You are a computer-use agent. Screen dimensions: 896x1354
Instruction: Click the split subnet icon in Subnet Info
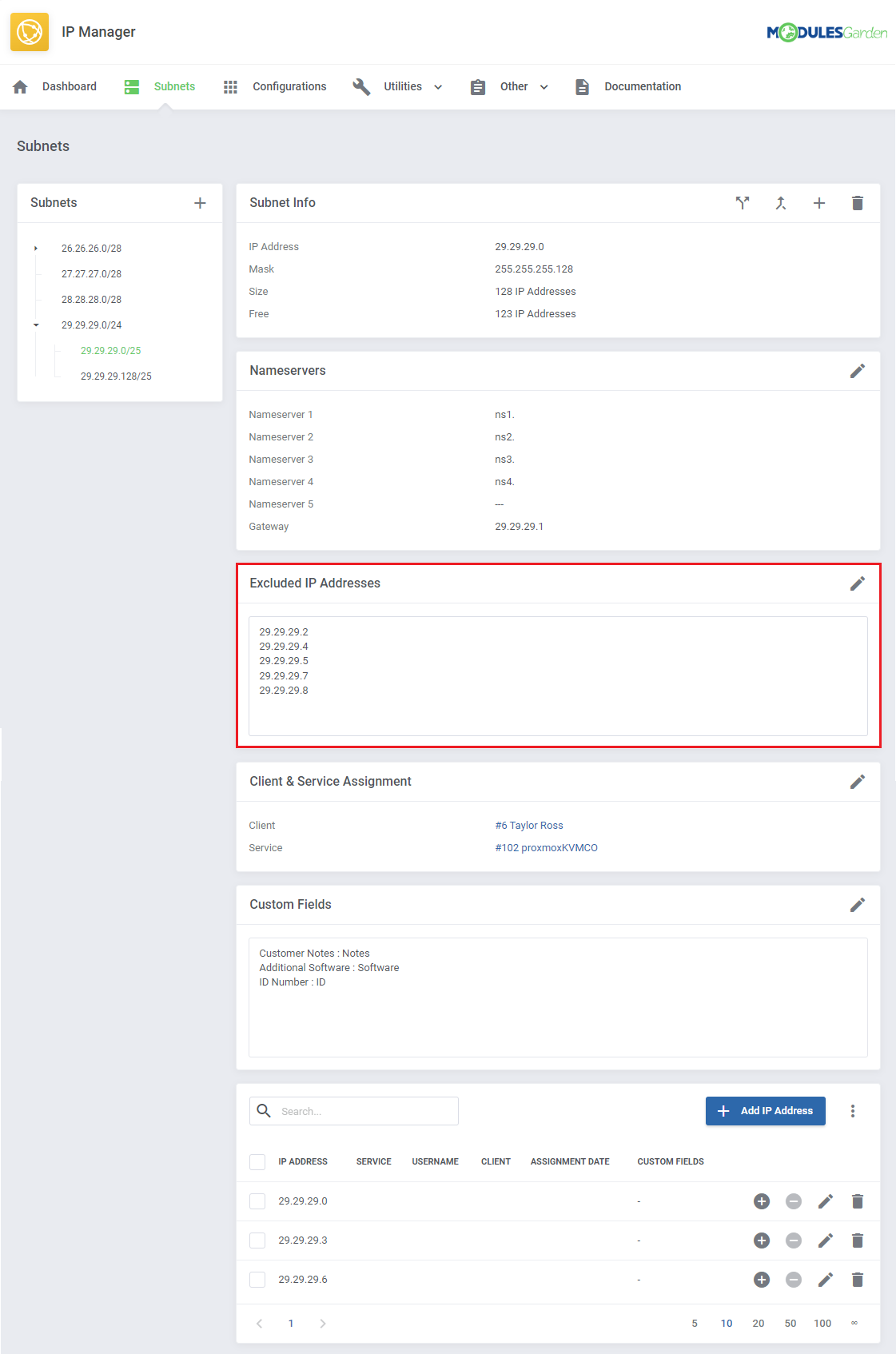point(743,203)
